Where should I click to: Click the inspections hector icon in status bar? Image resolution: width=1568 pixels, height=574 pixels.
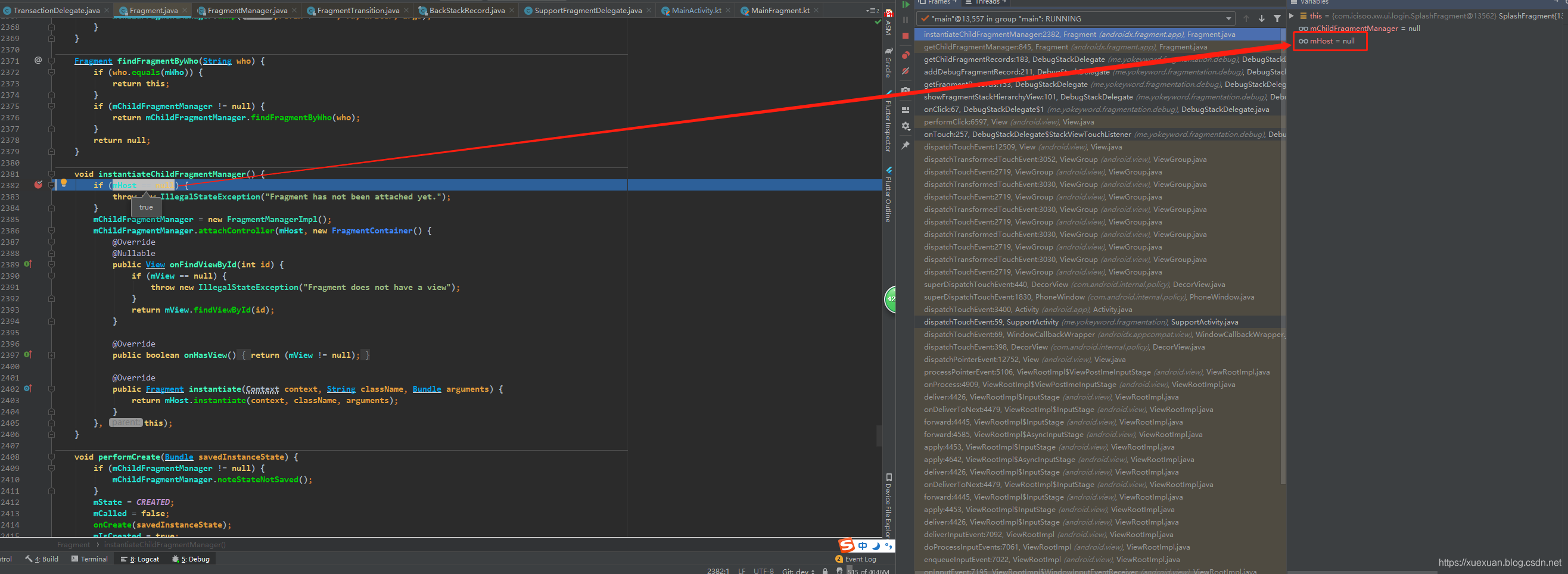click(839, 570)
